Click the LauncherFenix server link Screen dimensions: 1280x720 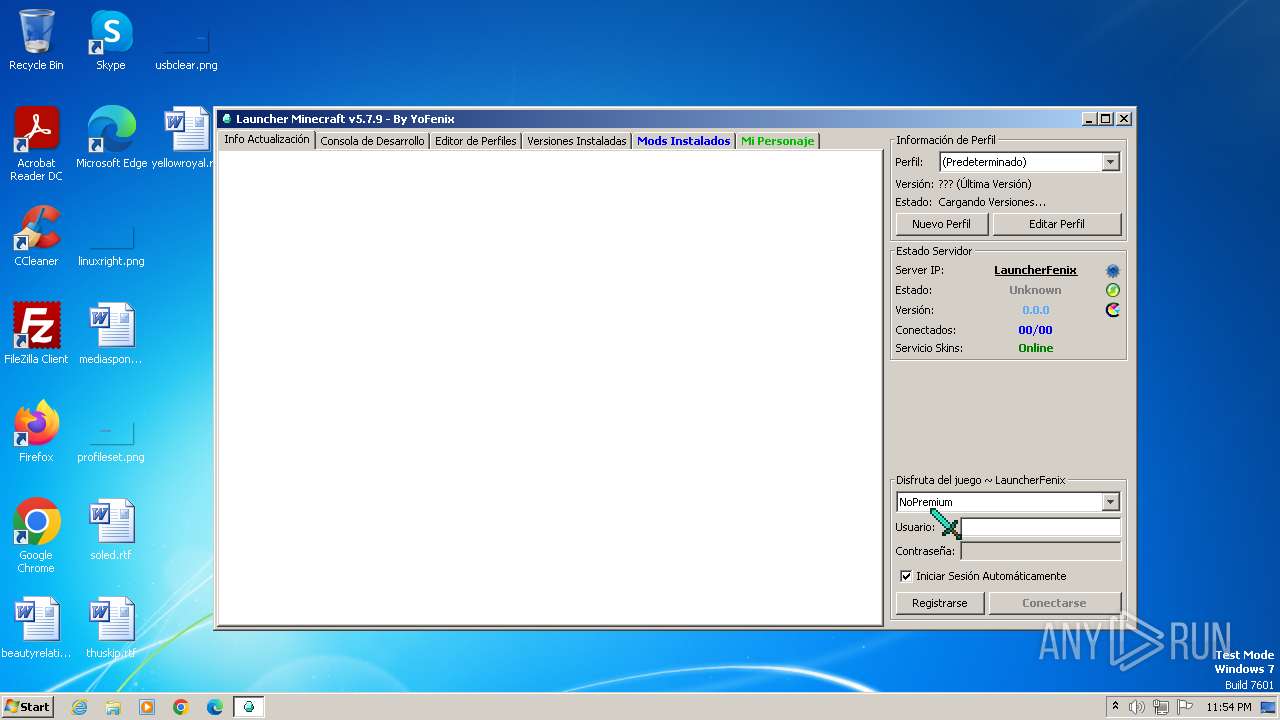[1035, 270]
